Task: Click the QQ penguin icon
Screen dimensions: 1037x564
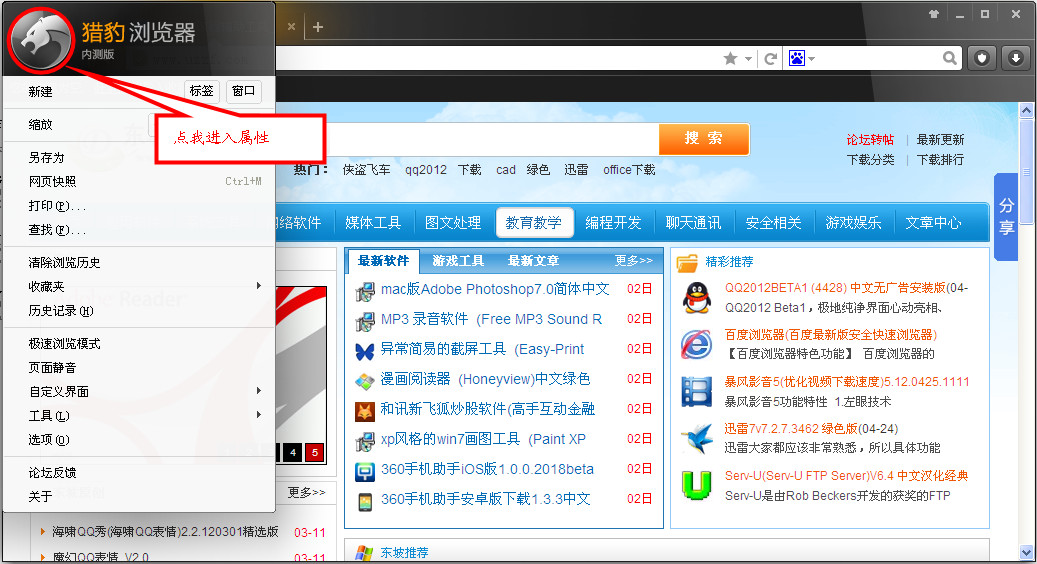Action: (x=697, y=298)
